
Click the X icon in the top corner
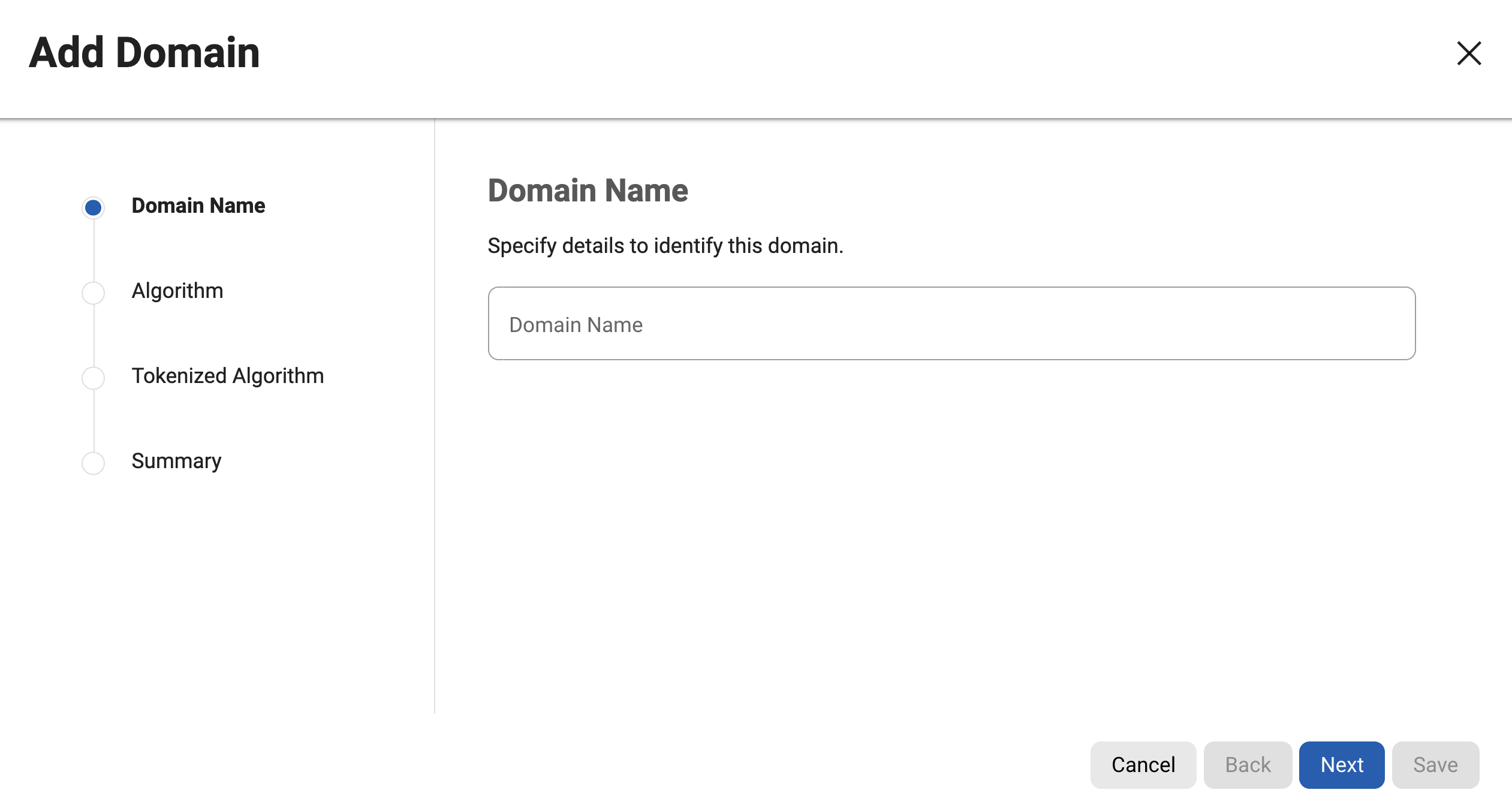pos(1469,53)
